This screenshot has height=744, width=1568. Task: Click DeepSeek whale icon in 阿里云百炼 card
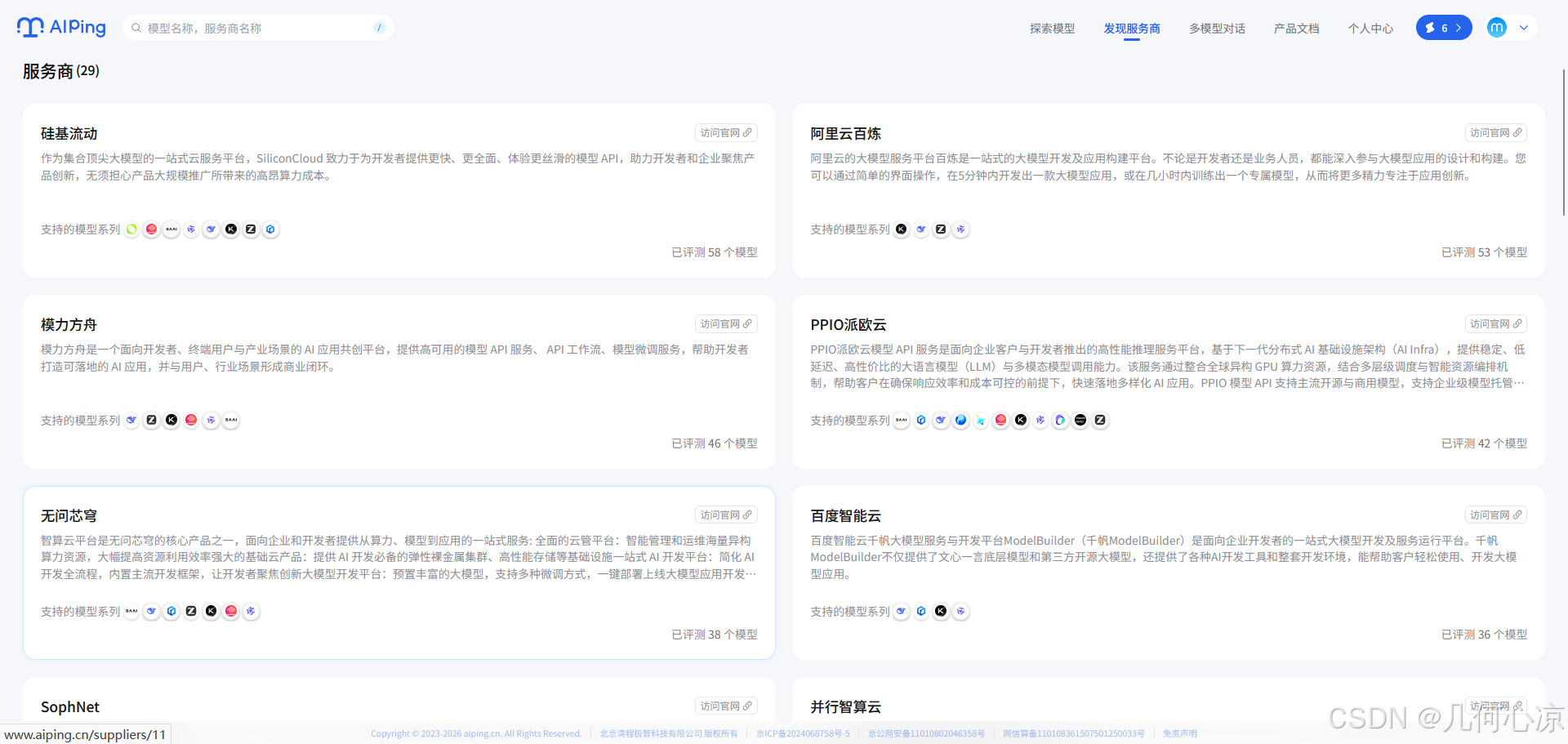tap(921, 229)
